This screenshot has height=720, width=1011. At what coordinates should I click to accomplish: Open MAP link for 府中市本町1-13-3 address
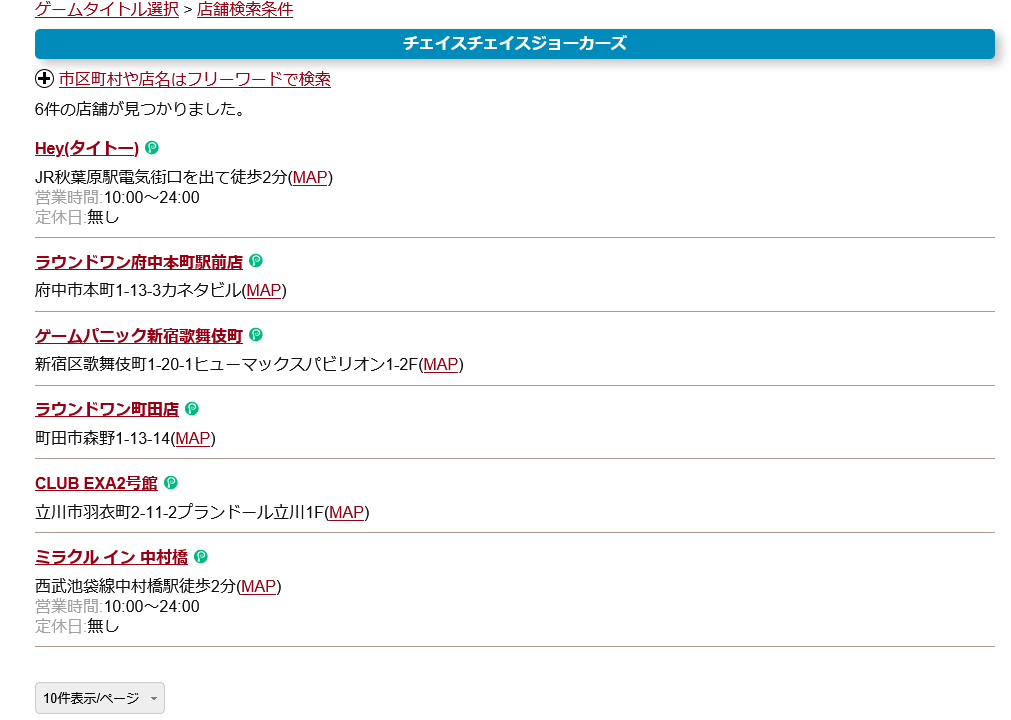coord(264,291)
